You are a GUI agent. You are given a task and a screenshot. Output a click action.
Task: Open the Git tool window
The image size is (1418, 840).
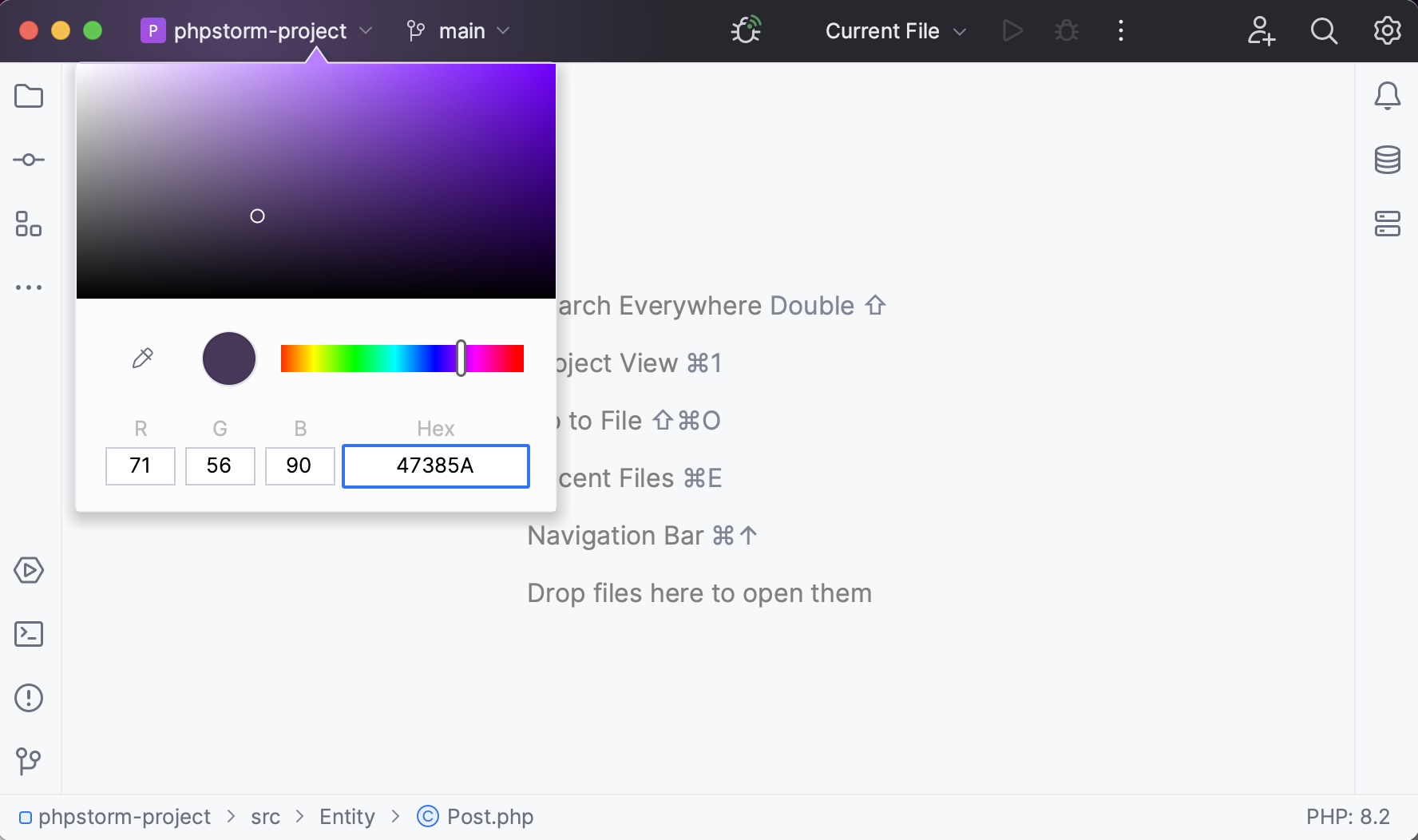pos(29,761)
